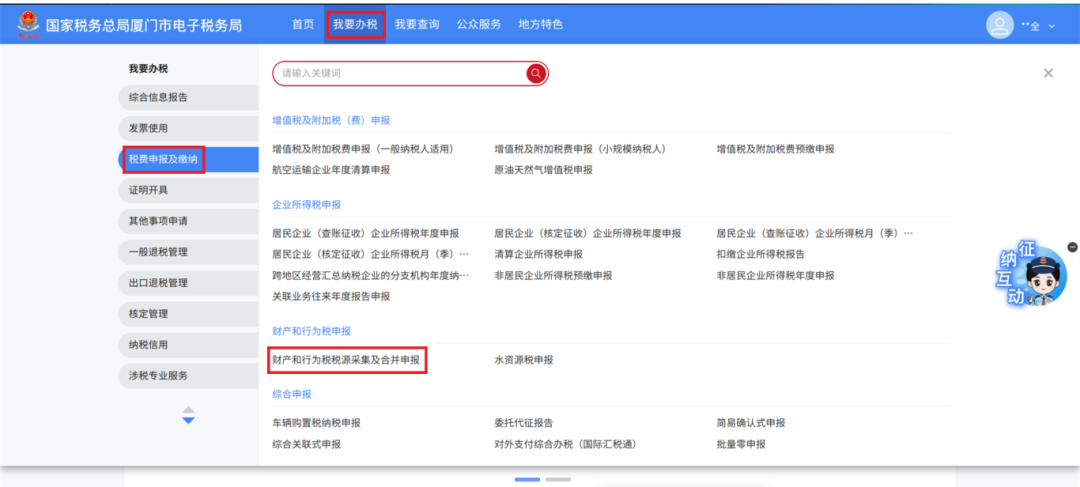Select 发票使用 in sidebar
This screenshot has height=487, width=1080.
(189, 128)
